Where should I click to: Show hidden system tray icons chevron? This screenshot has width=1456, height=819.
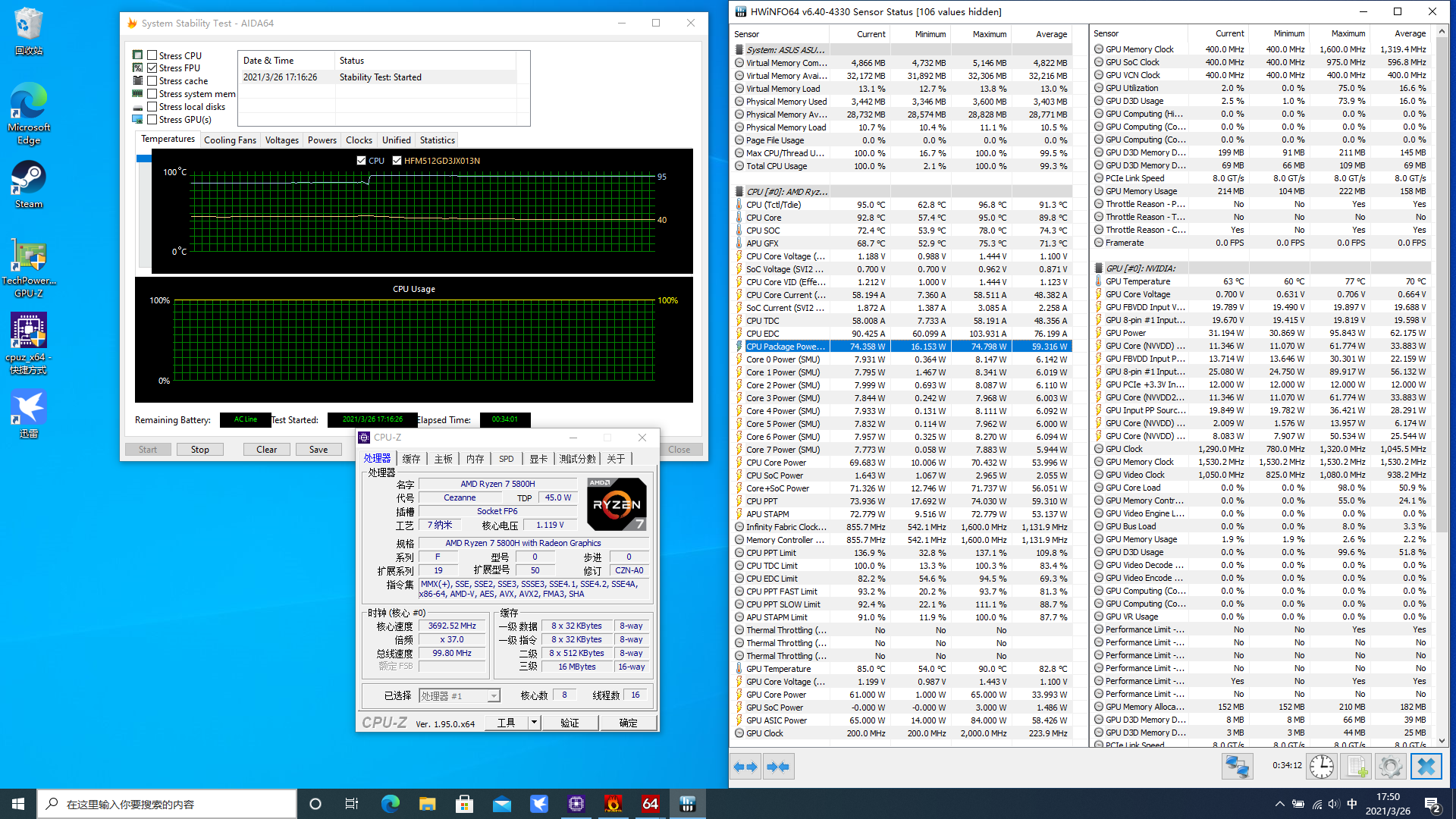[1279, 804]
